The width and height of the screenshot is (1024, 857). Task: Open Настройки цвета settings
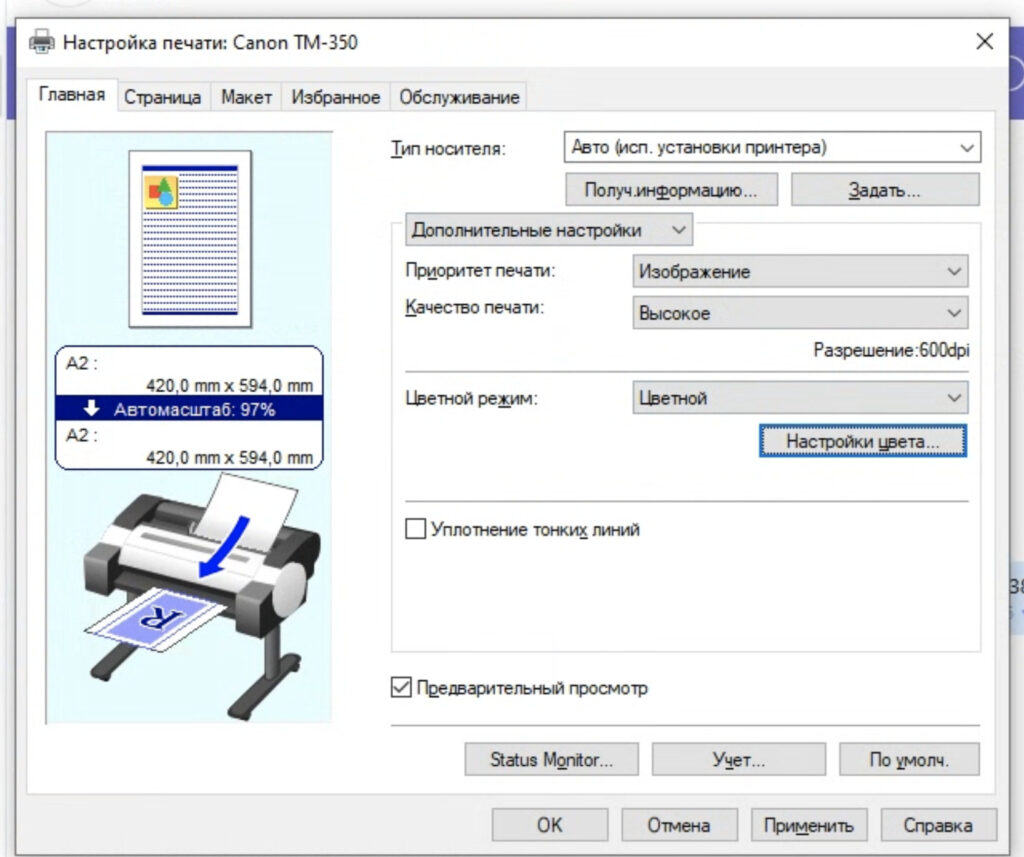tap(863, 441)
